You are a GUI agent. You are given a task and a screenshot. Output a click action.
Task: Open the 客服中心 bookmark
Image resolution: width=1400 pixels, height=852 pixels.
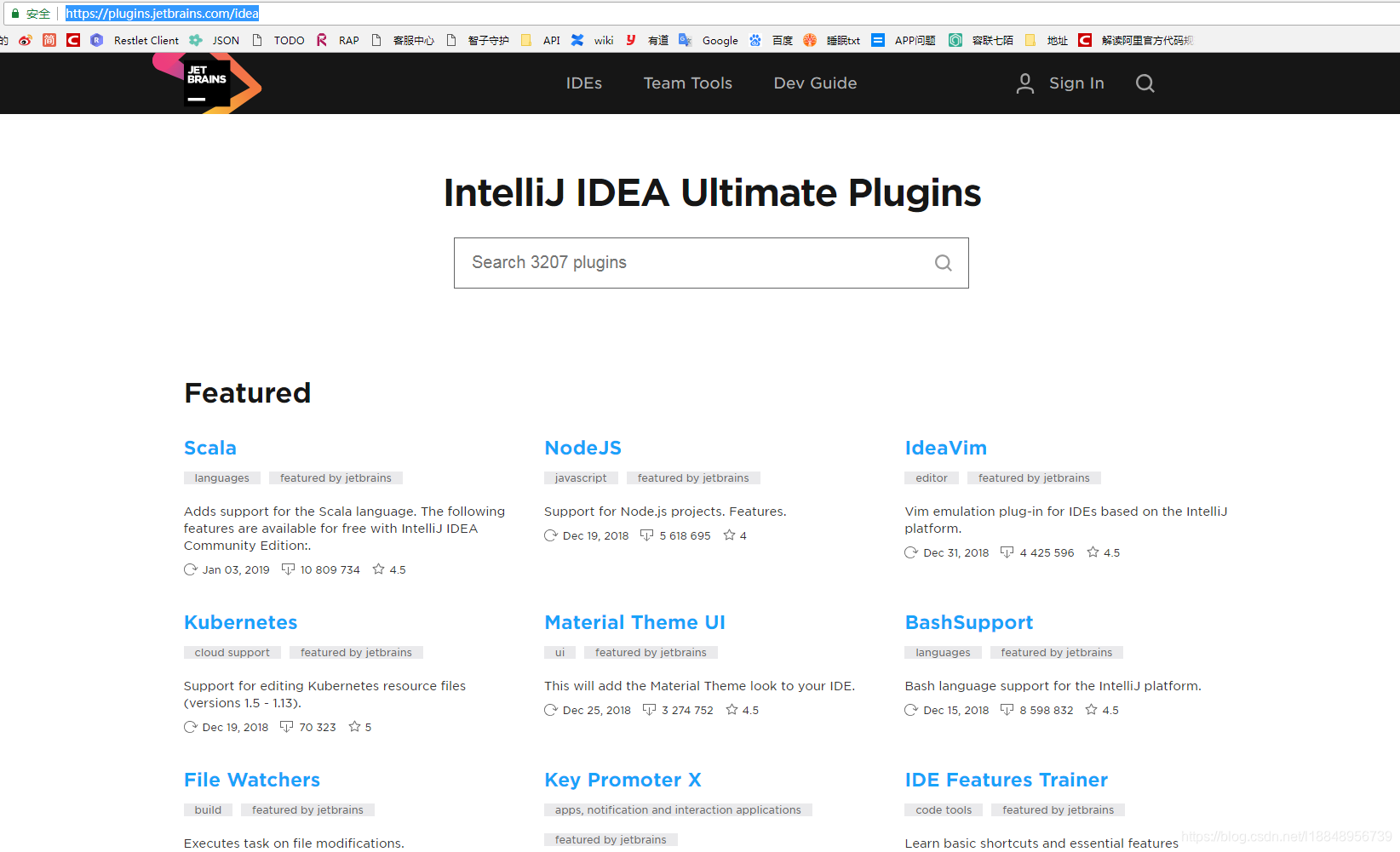pos(402,40)
